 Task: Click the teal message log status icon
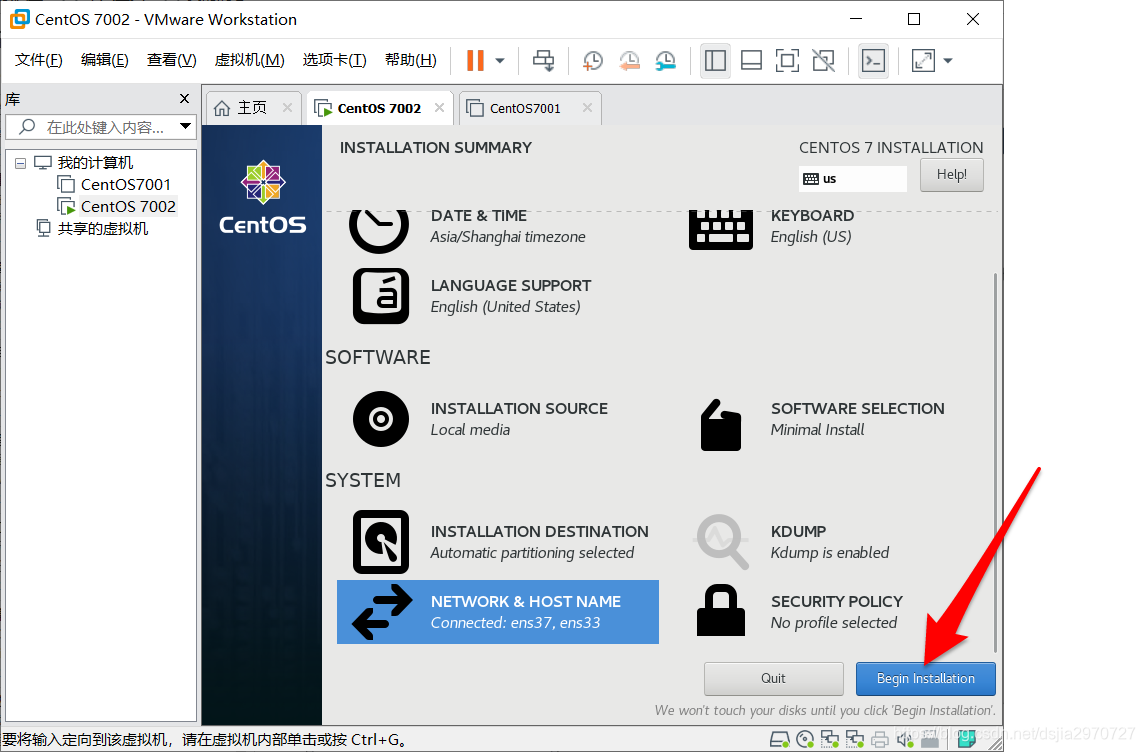coord(966,740)
